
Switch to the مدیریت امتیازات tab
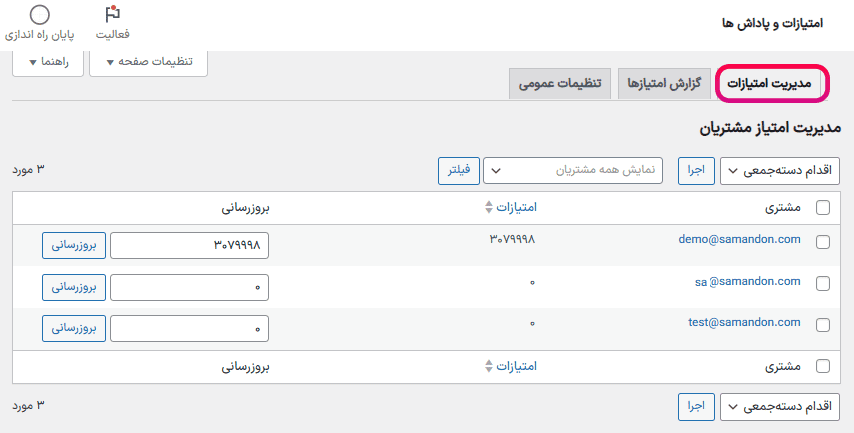tap(770, 83)
